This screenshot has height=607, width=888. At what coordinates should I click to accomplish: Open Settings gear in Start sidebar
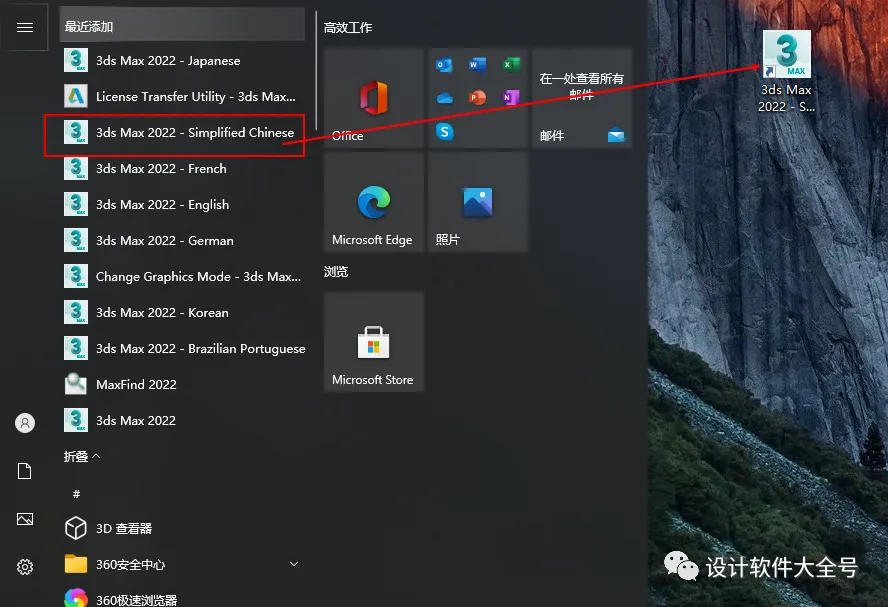25,567
